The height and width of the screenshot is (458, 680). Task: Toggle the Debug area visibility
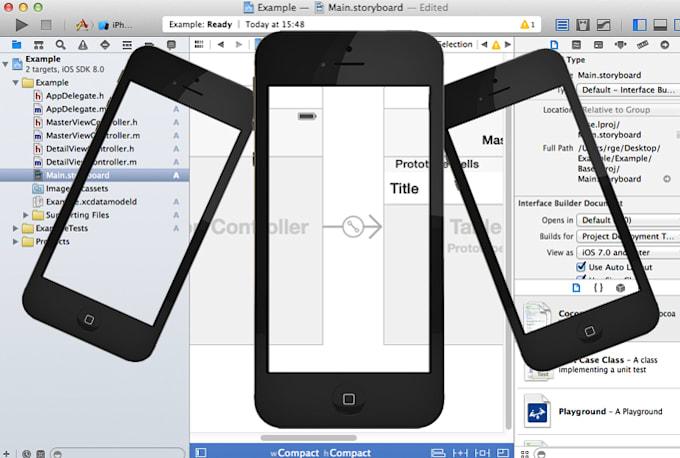[x=660, y=25]
